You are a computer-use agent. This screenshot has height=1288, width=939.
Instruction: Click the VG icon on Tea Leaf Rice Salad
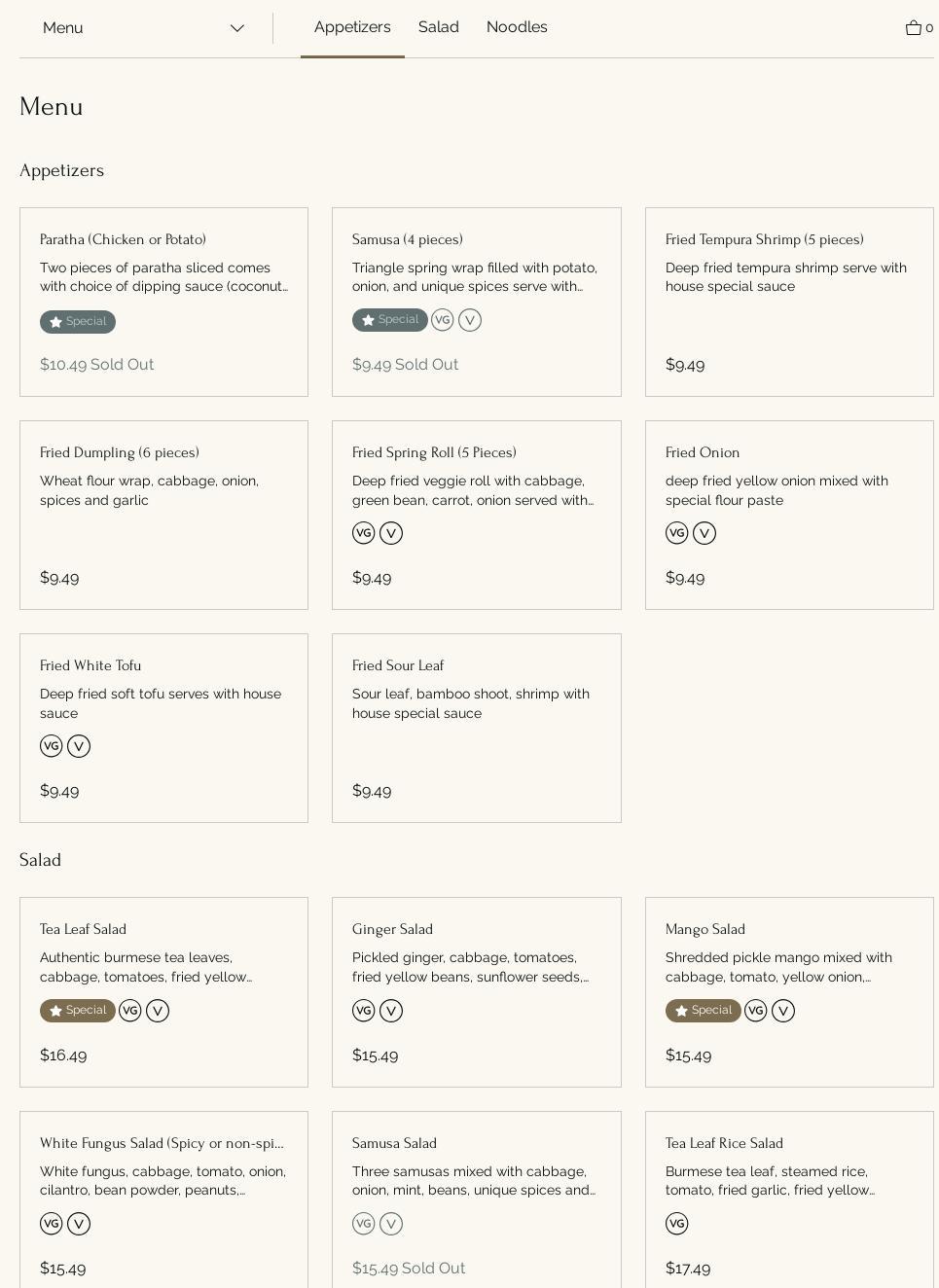677,1224
